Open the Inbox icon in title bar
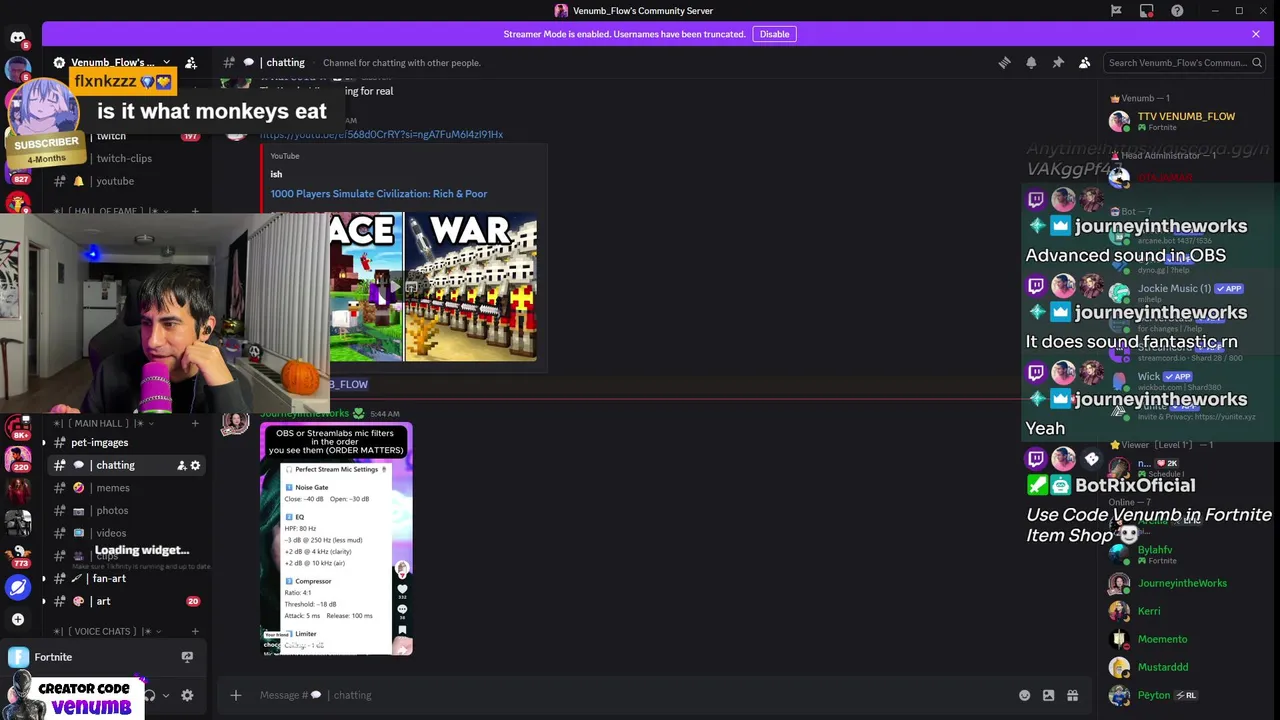 1147,11
